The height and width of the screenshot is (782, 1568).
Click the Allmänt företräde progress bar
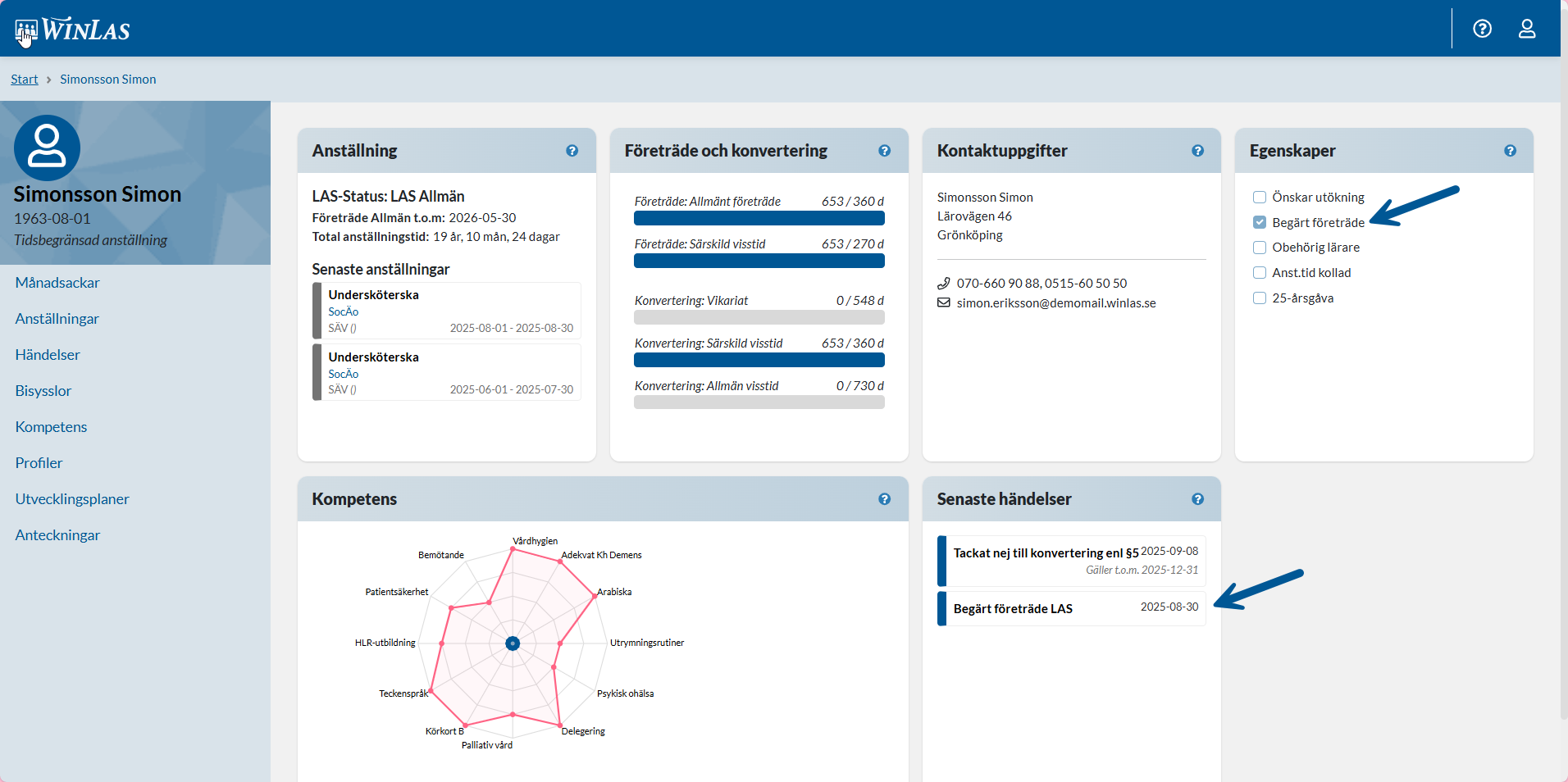tap(759, 218)
